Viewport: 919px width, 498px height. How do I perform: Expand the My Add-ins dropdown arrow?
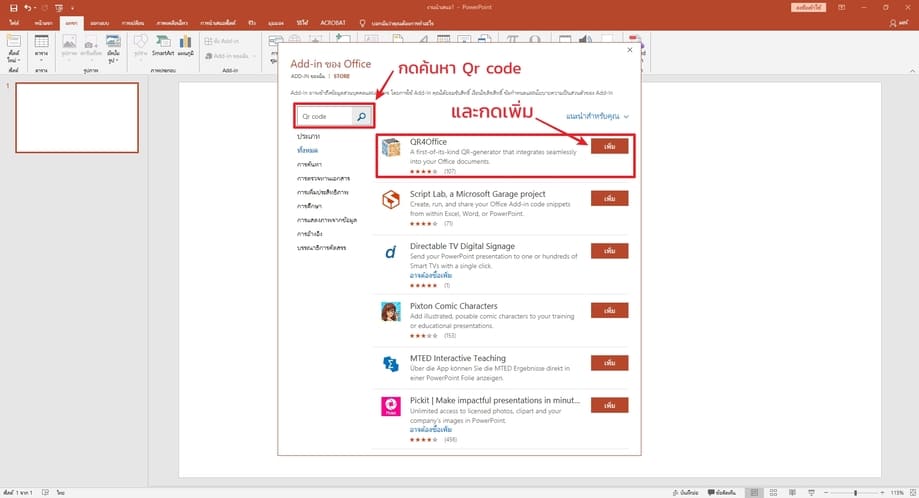pos(254,56)
